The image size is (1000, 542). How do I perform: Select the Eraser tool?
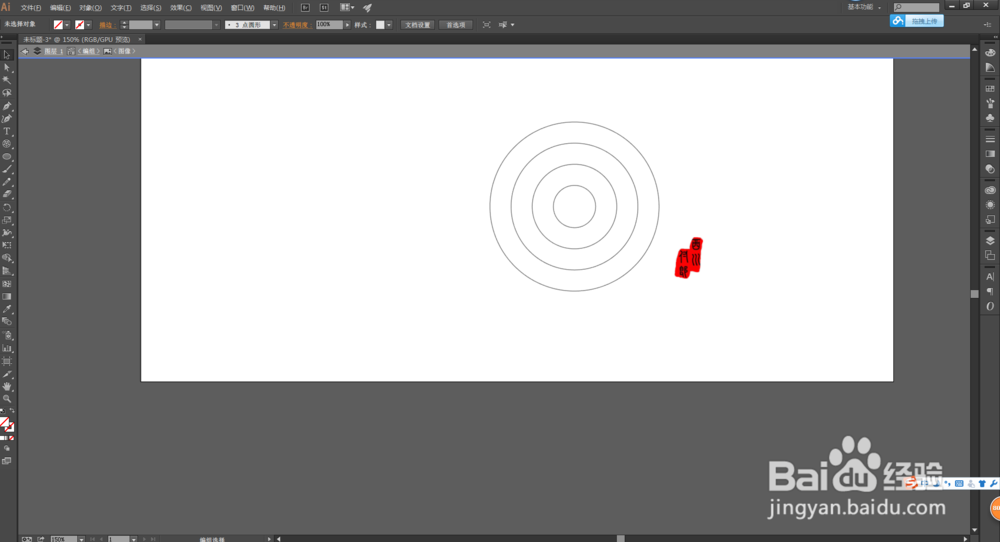tap(7, 194)
